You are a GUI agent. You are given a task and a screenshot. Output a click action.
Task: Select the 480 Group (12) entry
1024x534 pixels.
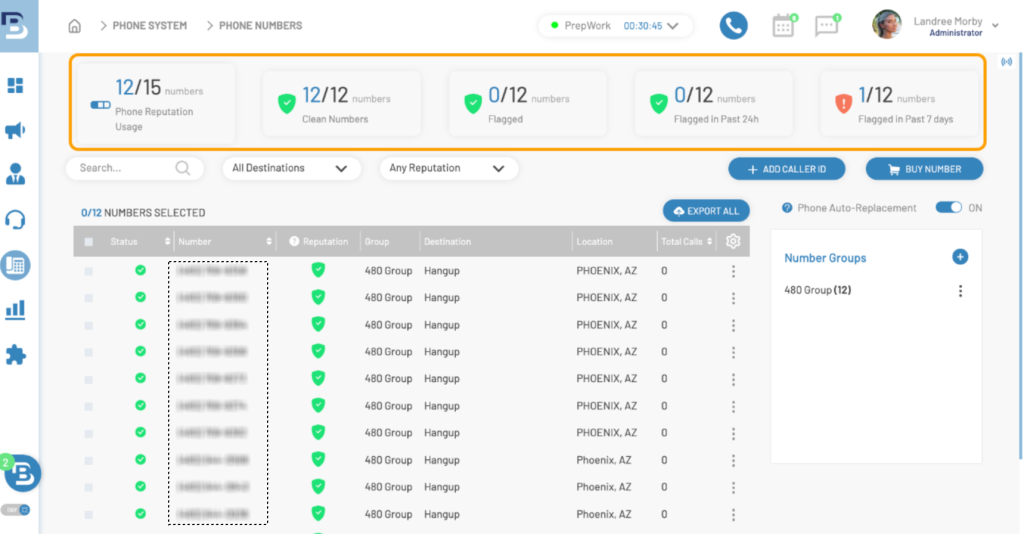[x=818, y=290]
